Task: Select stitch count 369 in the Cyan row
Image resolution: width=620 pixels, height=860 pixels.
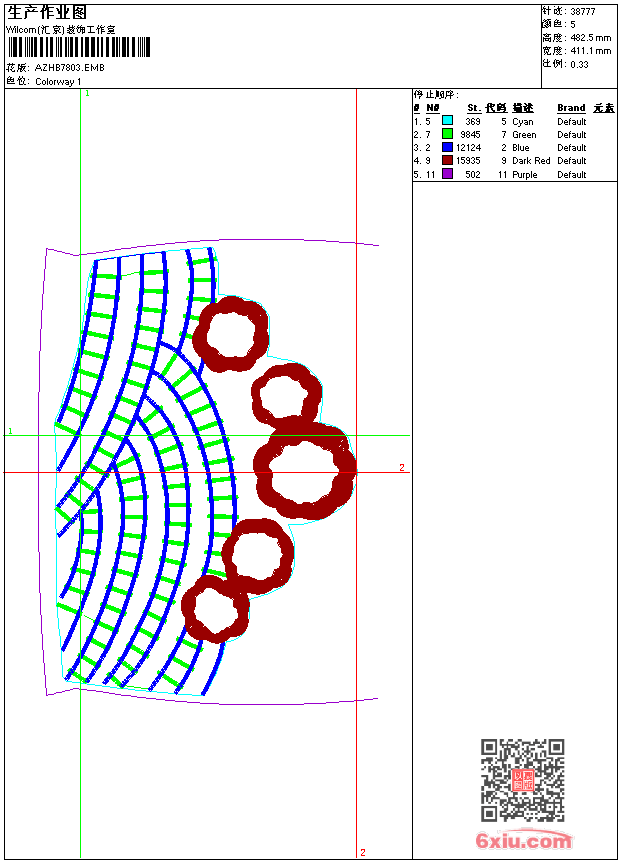Action: tap(473, 122)
